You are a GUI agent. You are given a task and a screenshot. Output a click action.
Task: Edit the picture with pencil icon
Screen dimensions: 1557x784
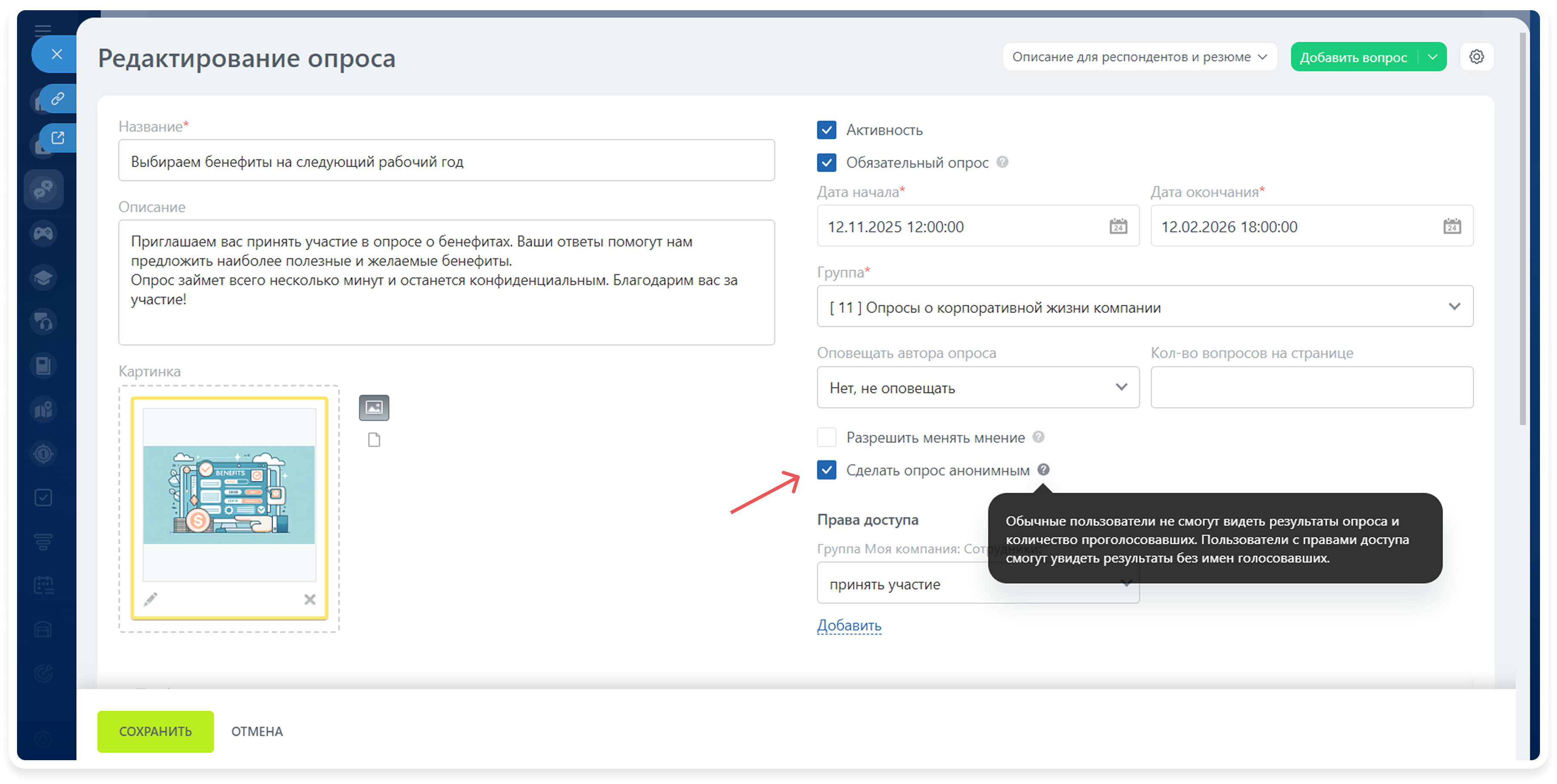151,599
